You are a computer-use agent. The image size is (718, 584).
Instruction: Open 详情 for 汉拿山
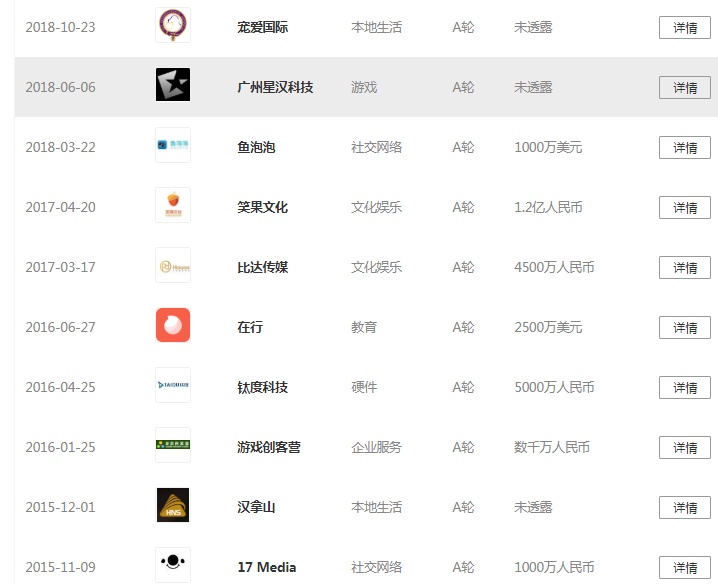click(685, 508)
